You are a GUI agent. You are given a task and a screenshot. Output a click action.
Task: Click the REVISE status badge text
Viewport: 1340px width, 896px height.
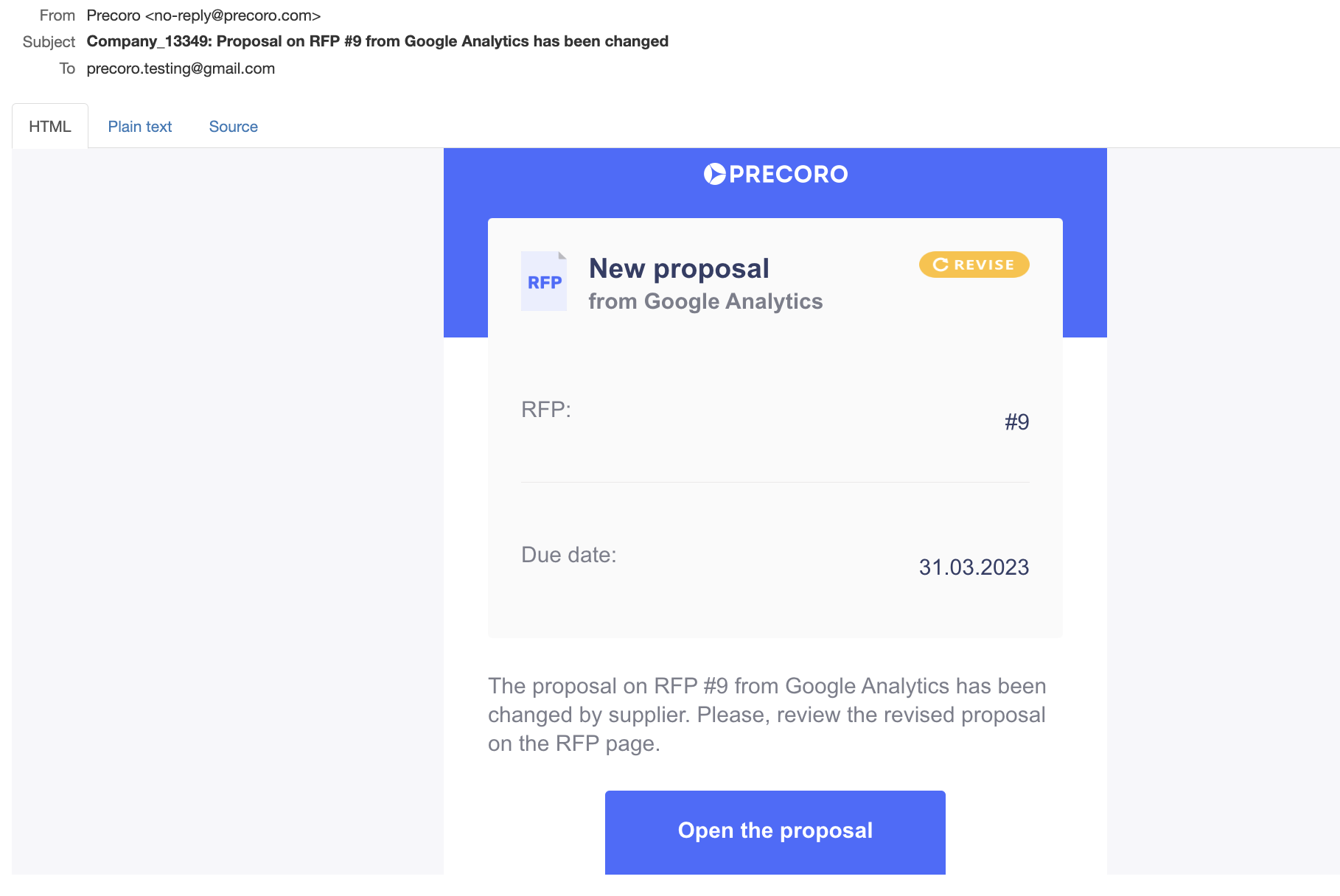pos(984,265)
